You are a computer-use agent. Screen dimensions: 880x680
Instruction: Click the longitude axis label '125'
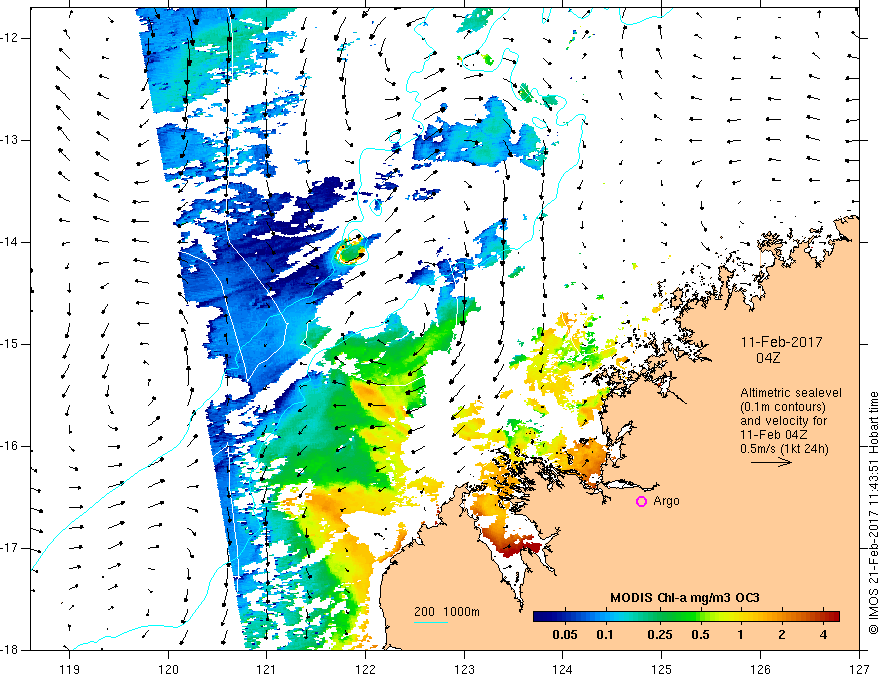pyautogui.click(x=662, y=669)
